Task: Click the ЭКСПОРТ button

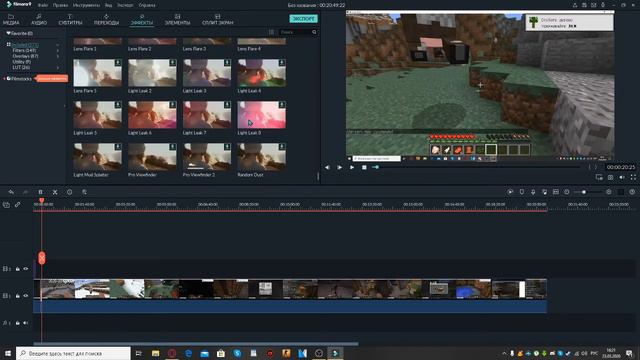Action: pos(303,19)
